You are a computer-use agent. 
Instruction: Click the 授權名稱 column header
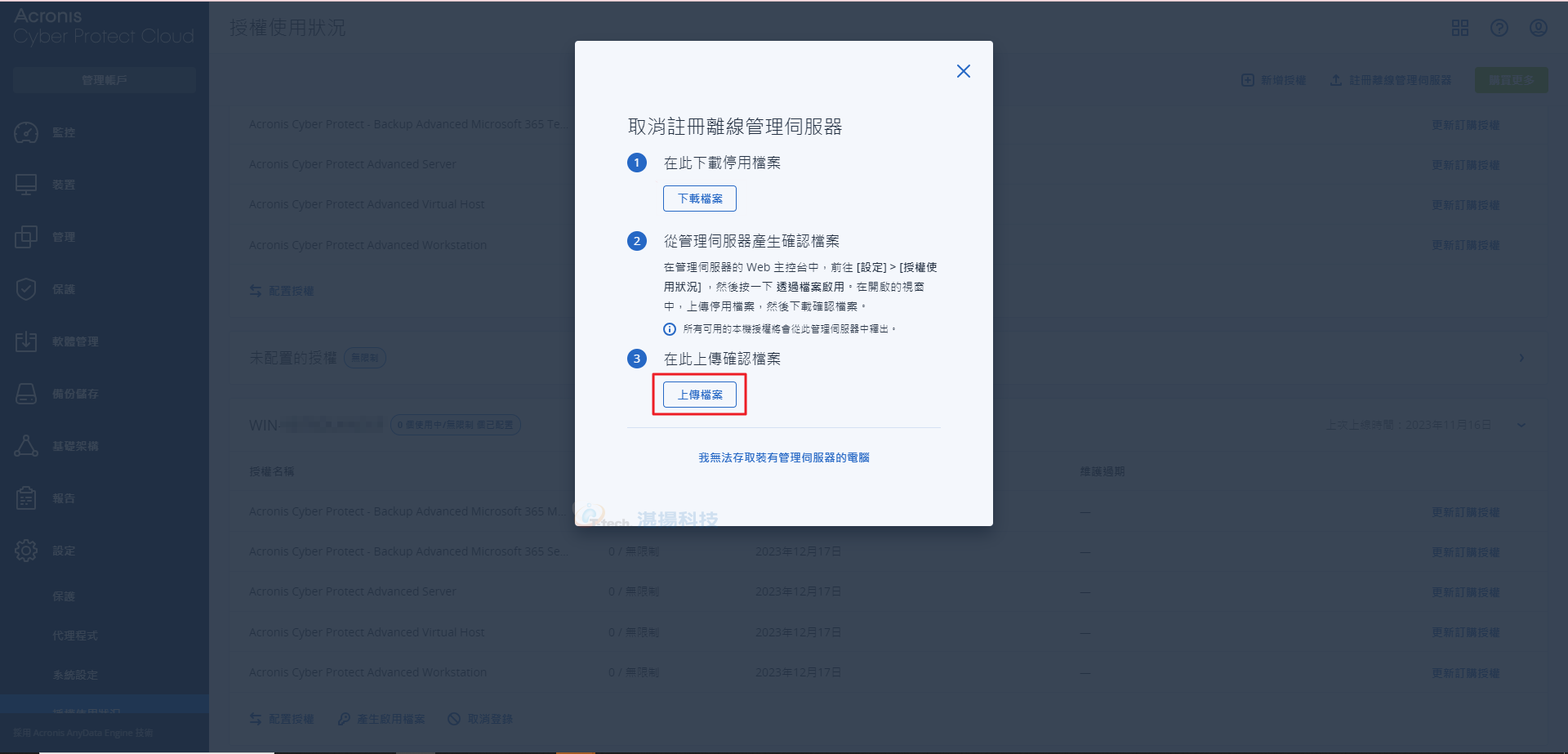click(x=272, y=471)
